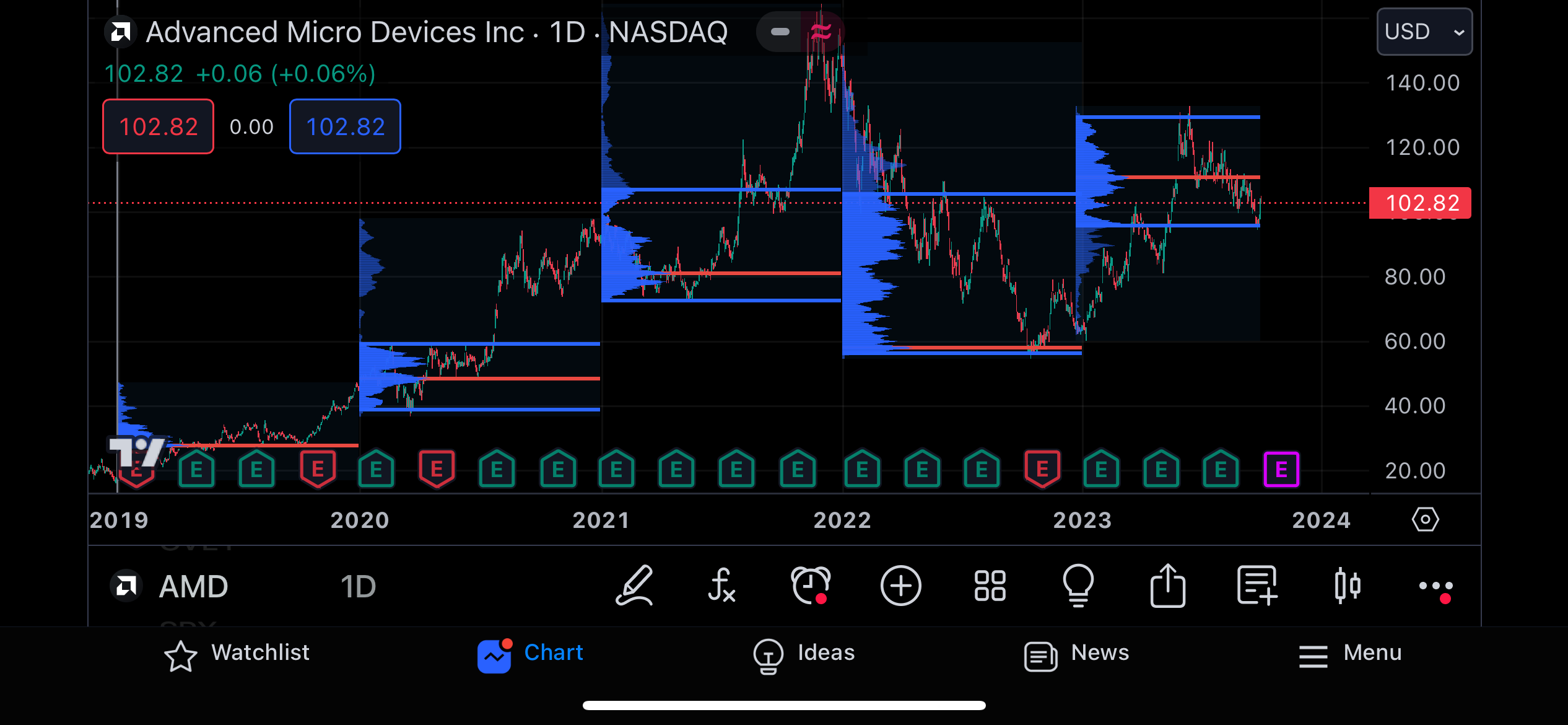Screen dimensions: 1568x725
Task: Tap the share chart icon
Action: point(1167,586)
